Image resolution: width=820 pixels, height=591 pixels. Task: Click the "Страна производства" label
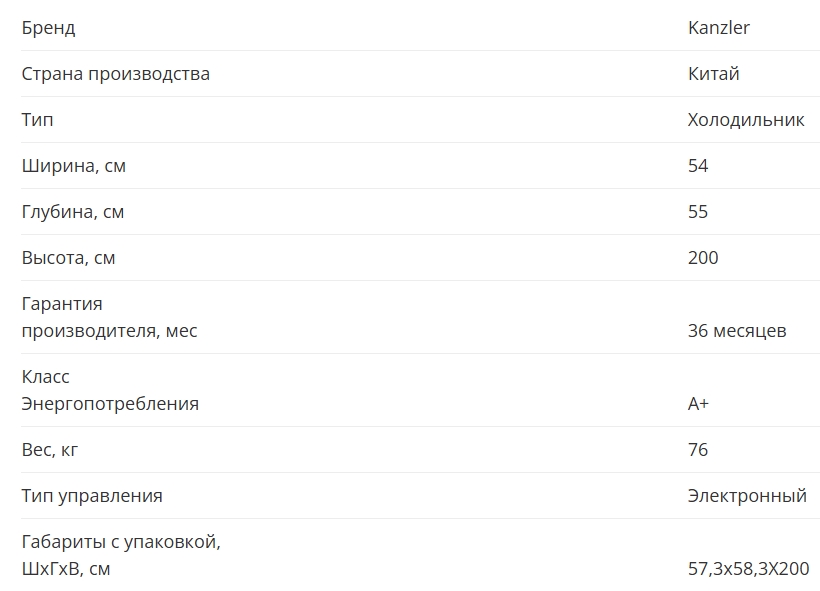[115, 74]
